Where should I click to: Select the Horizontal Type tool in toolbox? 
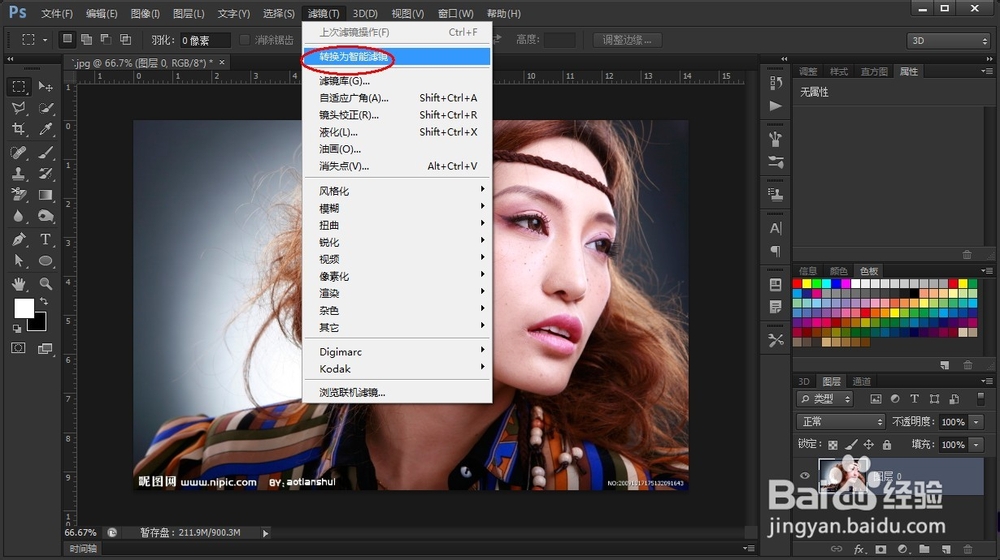(46, 240)
